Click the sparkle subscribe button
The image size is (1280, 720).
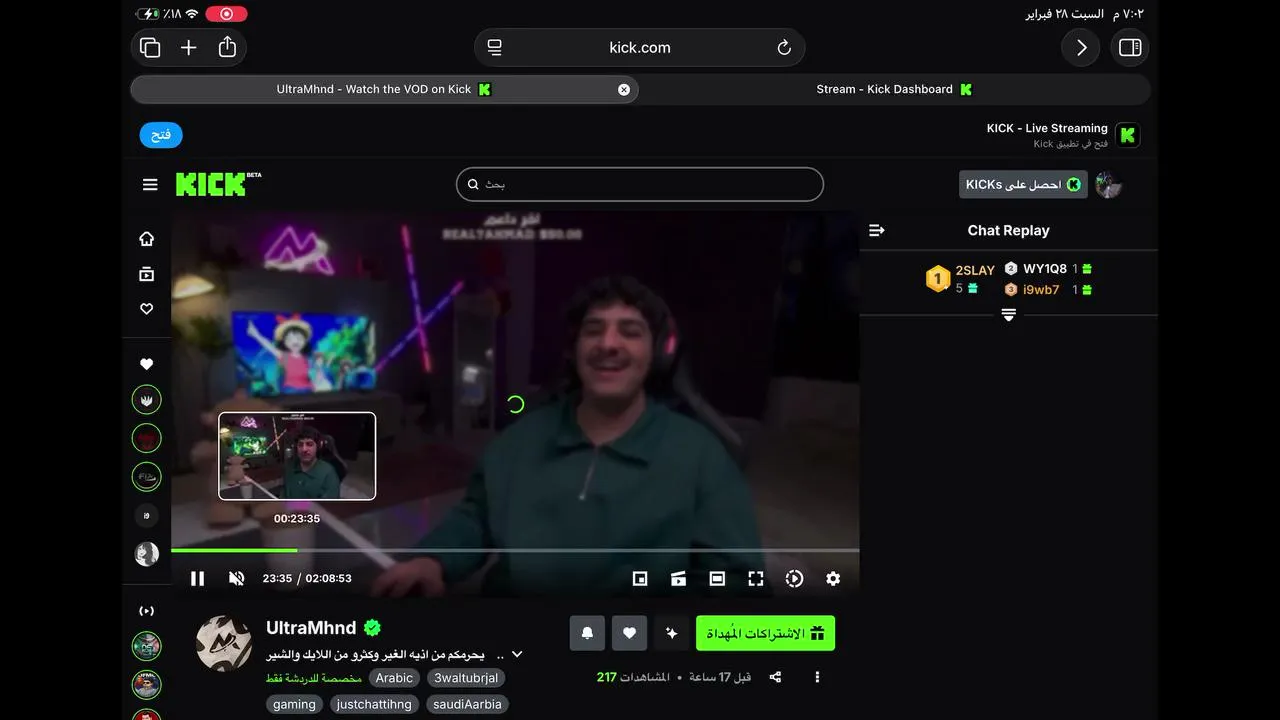tap(671, 633)
